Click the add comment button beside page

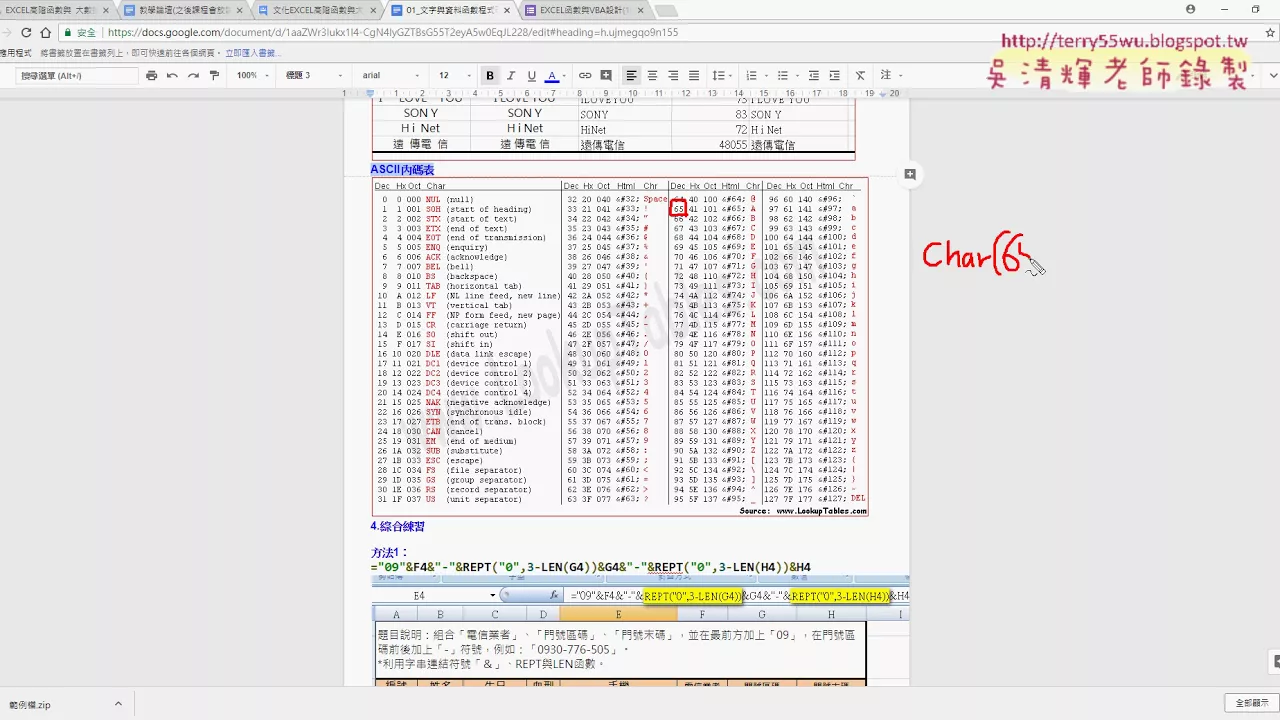click(910, 174)
